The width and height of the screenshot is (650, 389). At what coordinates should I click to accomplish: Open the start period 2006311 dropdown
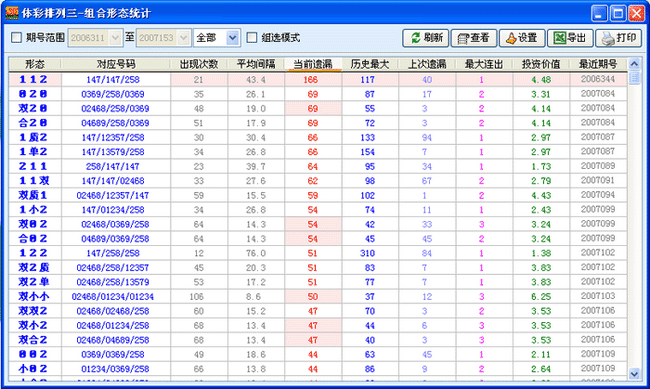click(x=115, y=38)
